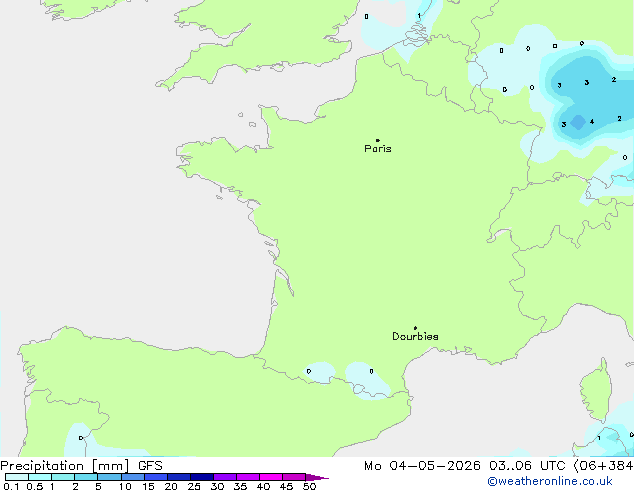Select the 15–20 mm legend swatch

(156, 477)
